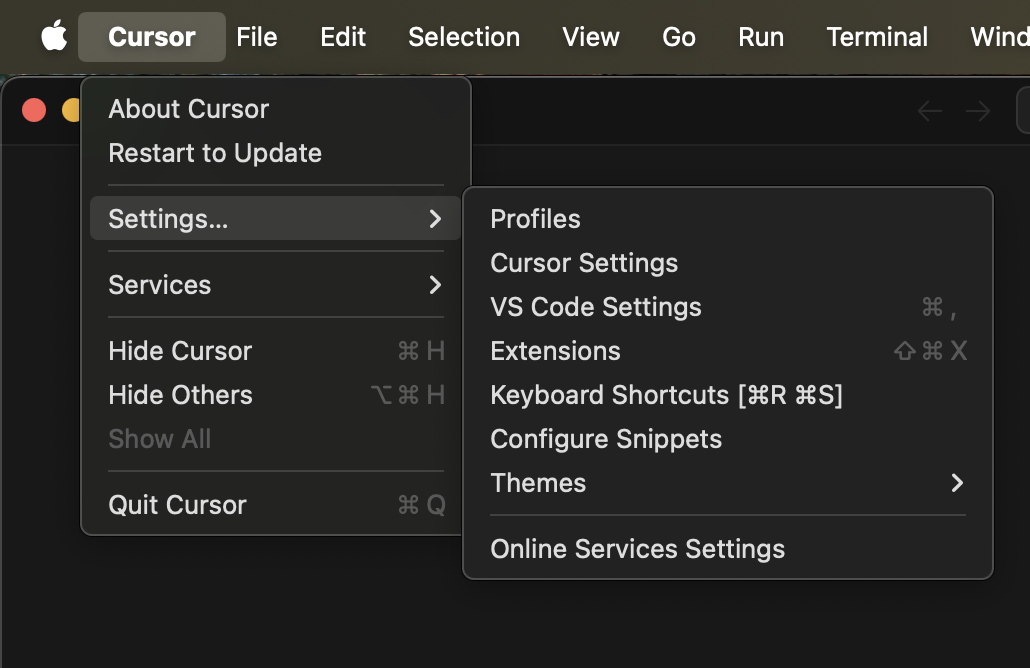
Task: Open Online Services Settings
Action: pos(637,548)
